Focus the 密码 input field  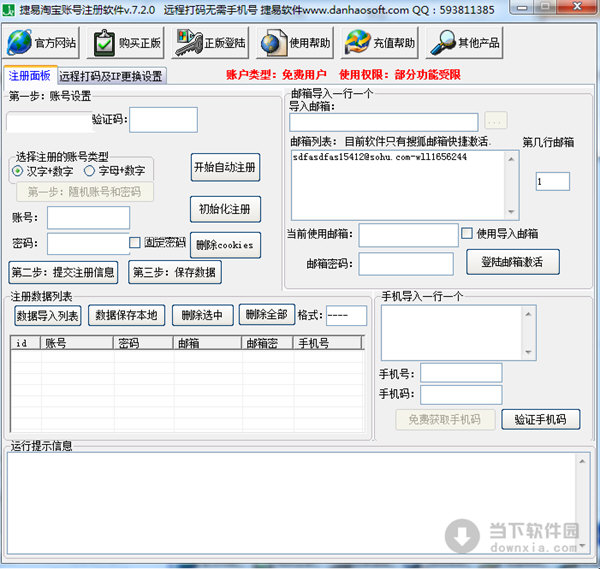pos(88,244)
